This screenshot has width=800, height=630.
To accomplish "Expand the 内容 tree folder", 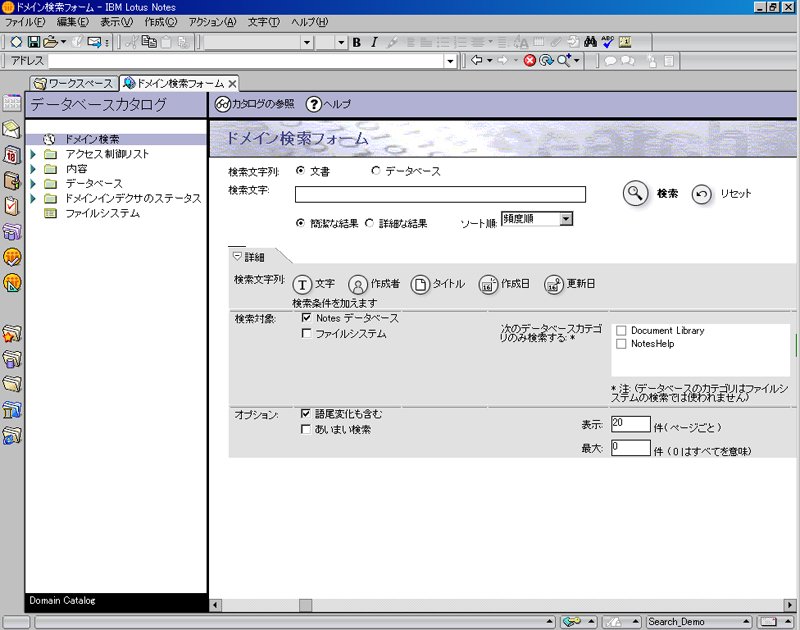I will [33, 169].
